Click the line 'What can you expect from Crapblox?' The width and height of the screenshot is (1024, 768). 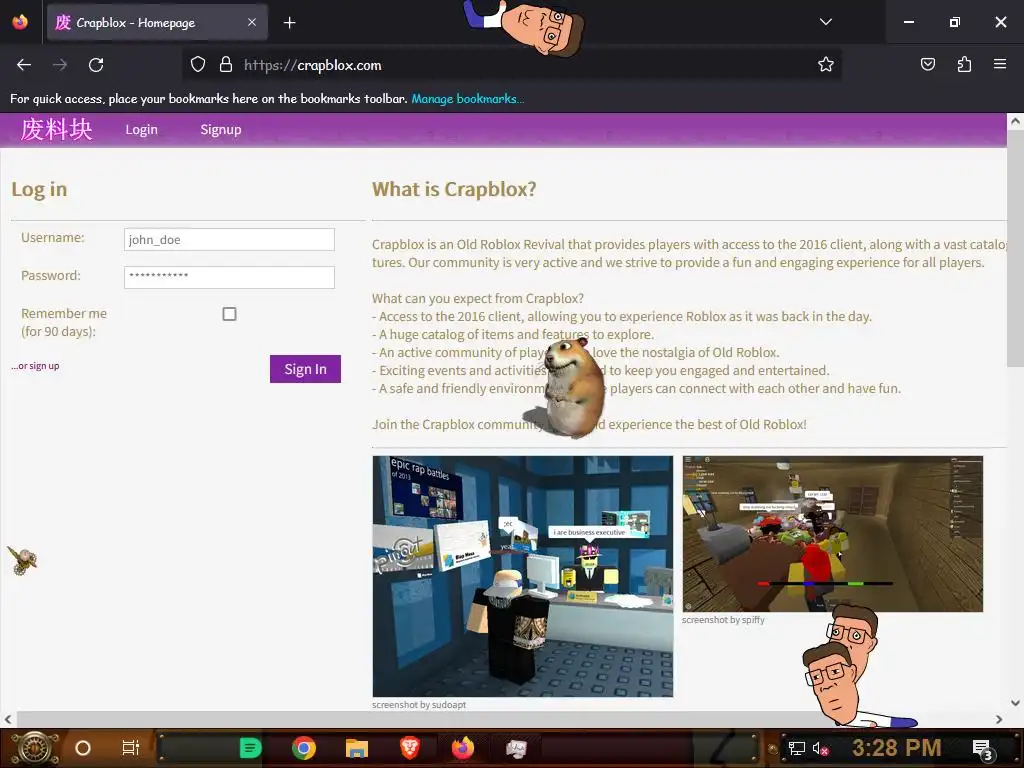(477, 298)
